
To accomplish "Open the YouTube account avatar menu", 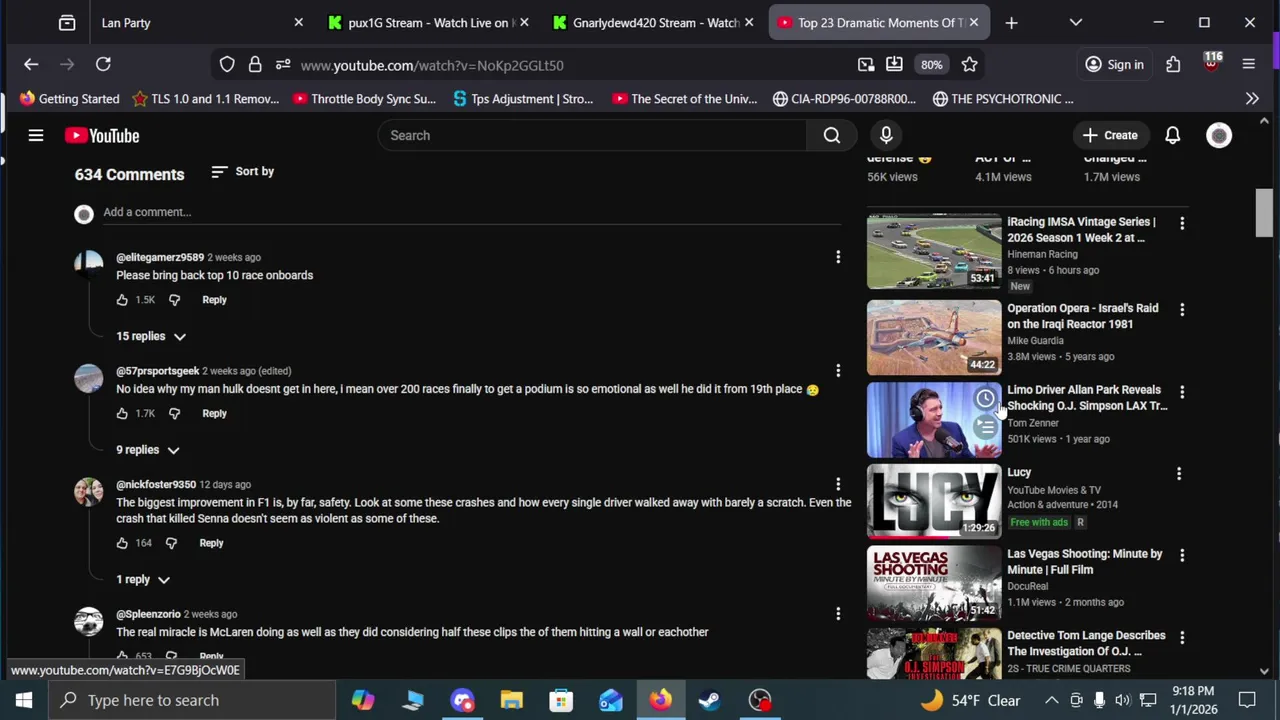I will click(x=1219, y=135).
